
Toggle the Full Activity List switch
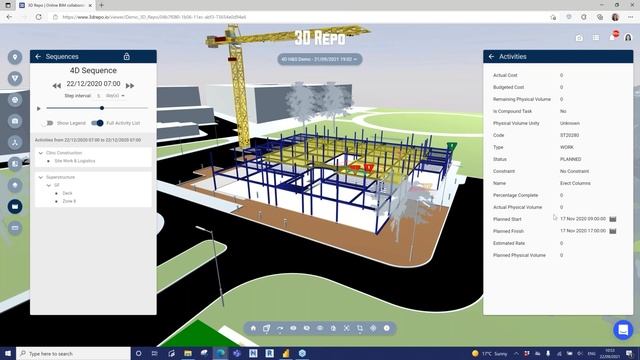[97, 123]
